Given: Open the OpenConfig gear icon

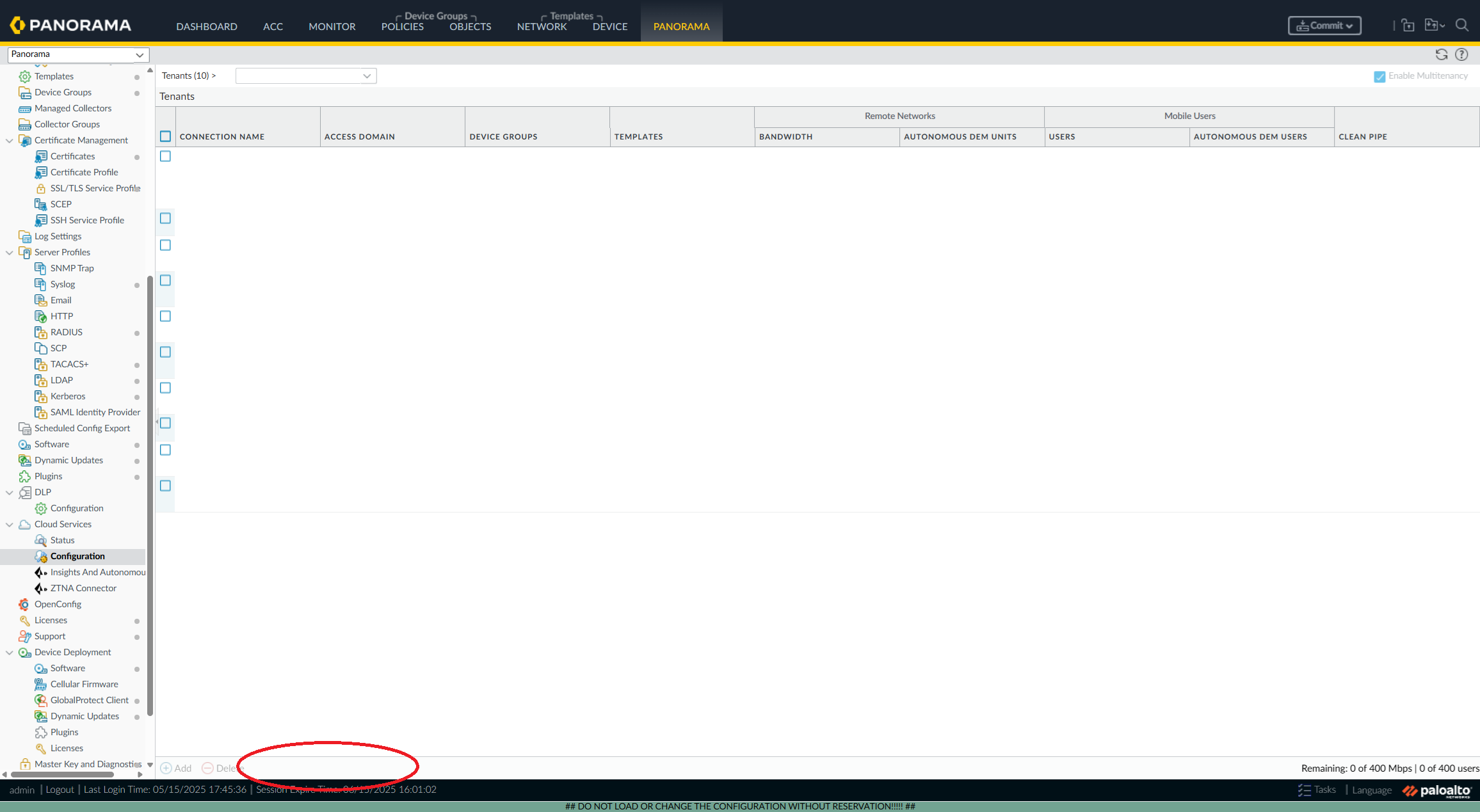Looking at the screenshot, I should (x=24, y=604).
